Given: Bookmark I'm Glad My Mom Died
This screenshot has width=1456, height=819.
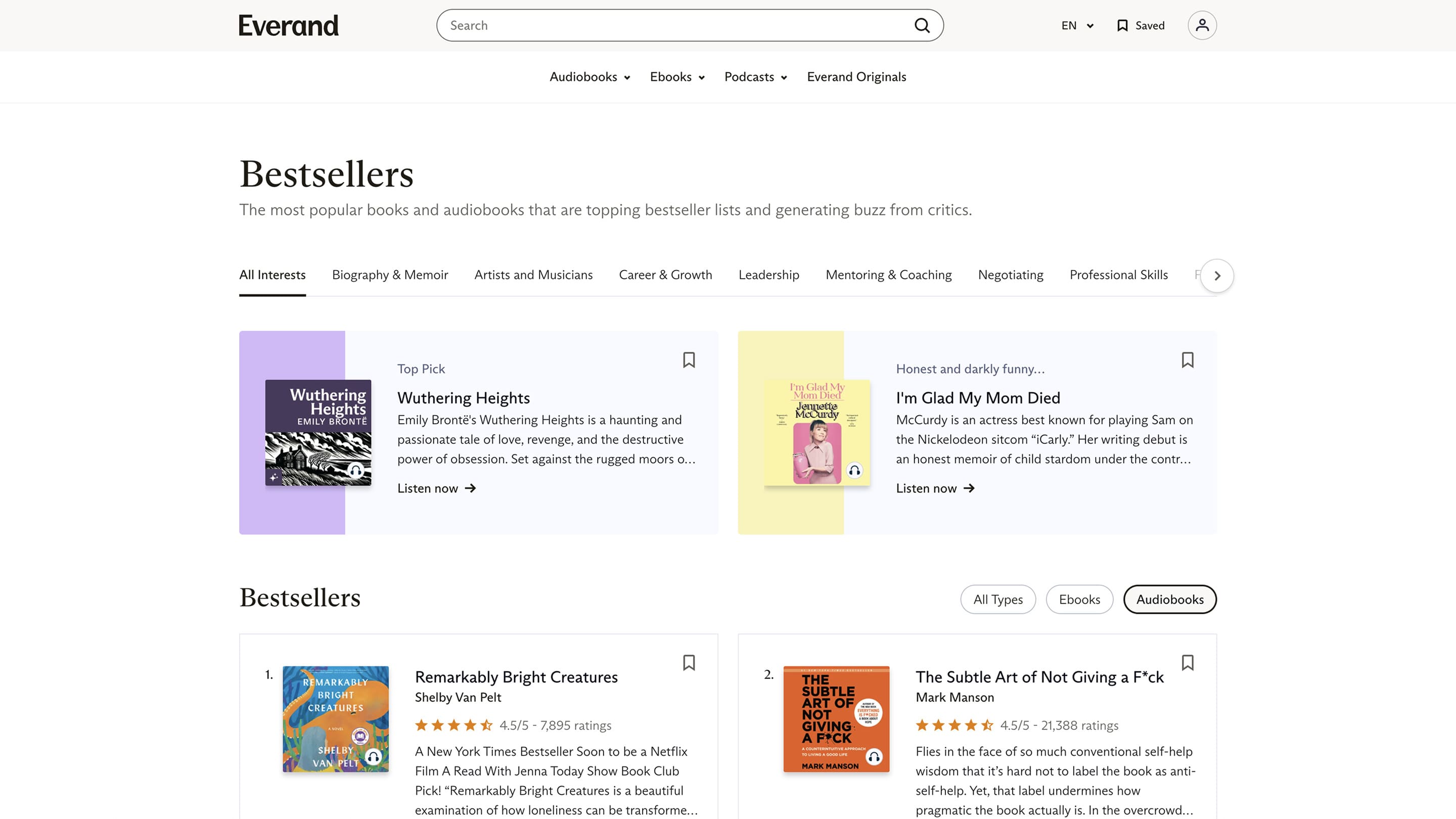Looking at the screenshot, I should coord(1188,360).
